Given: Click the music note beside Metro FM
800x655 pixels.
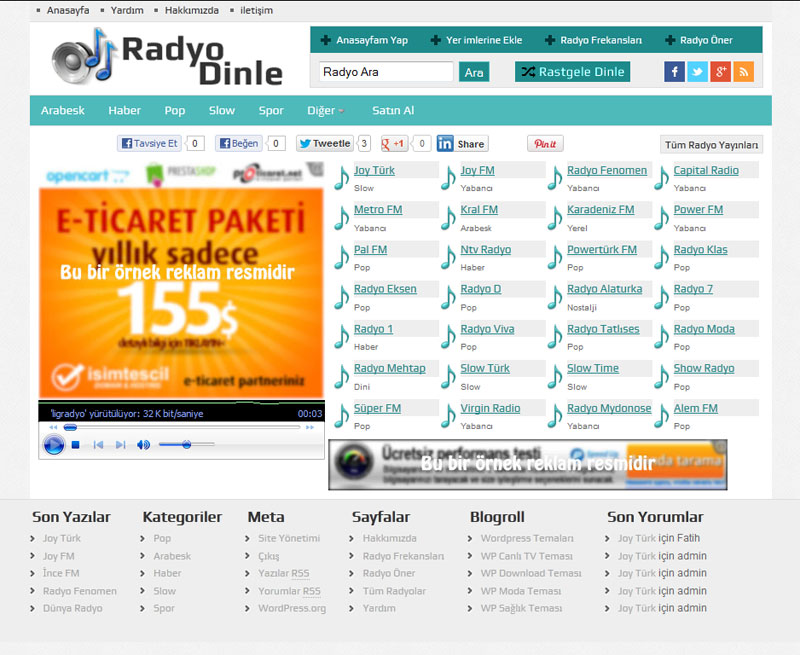Looking at the screenshot, I should (x=342, y=218).
